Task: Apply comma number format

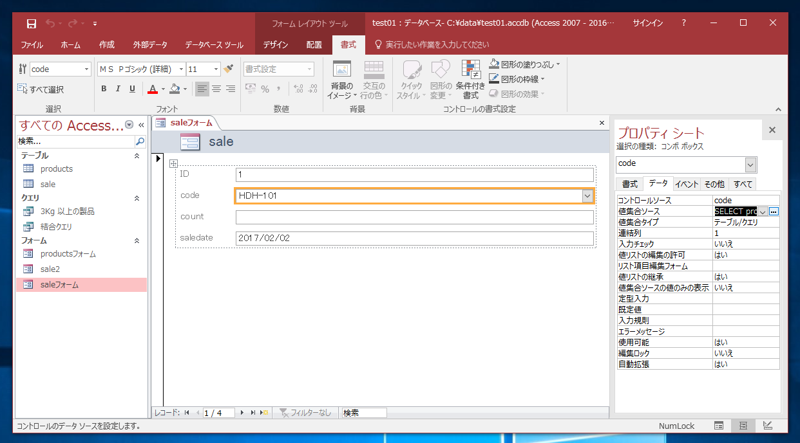Action: [279, 89]
